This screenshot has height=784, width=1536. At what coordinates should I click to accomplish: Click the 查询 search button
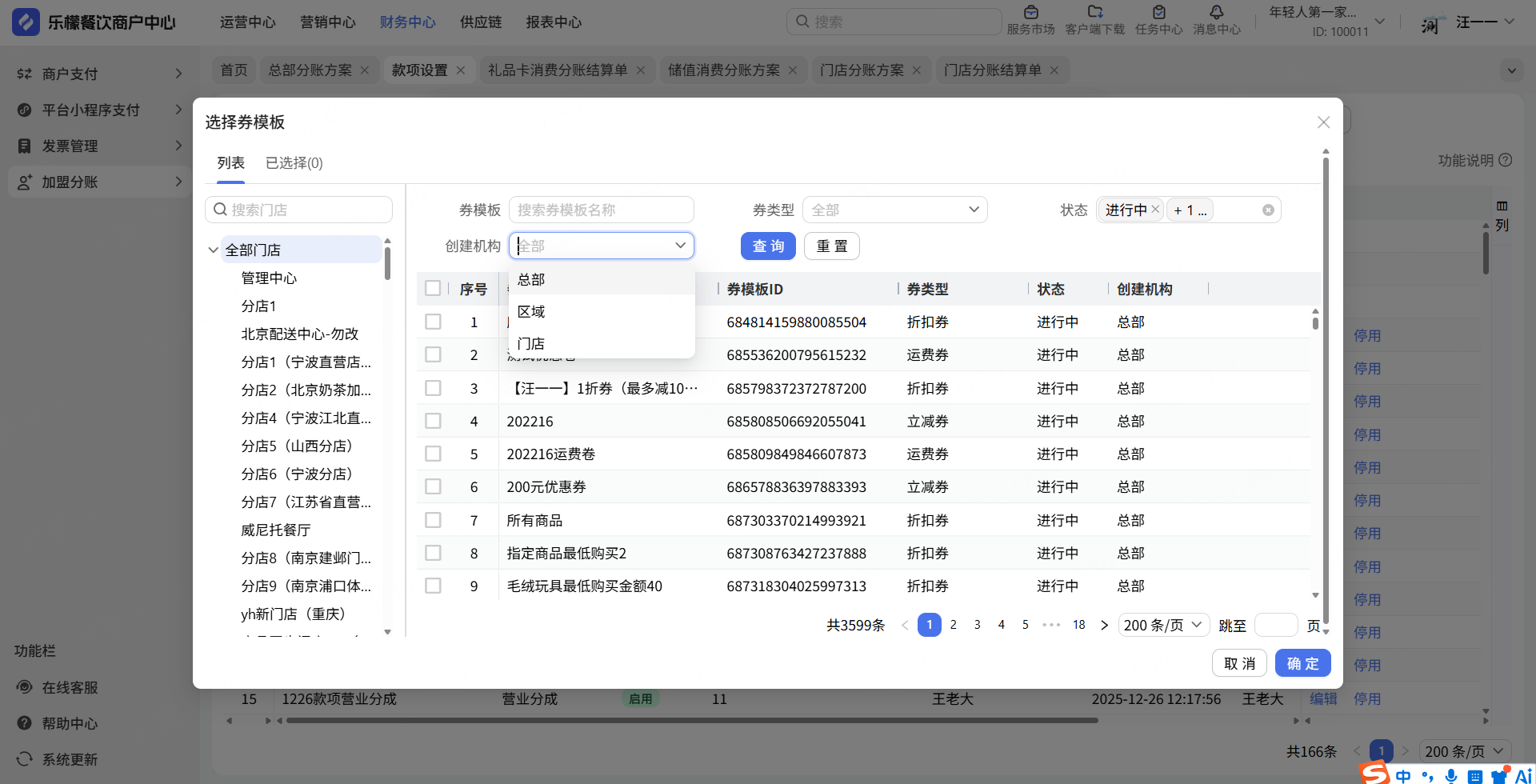pyautogui.click(x=767, y=246)
